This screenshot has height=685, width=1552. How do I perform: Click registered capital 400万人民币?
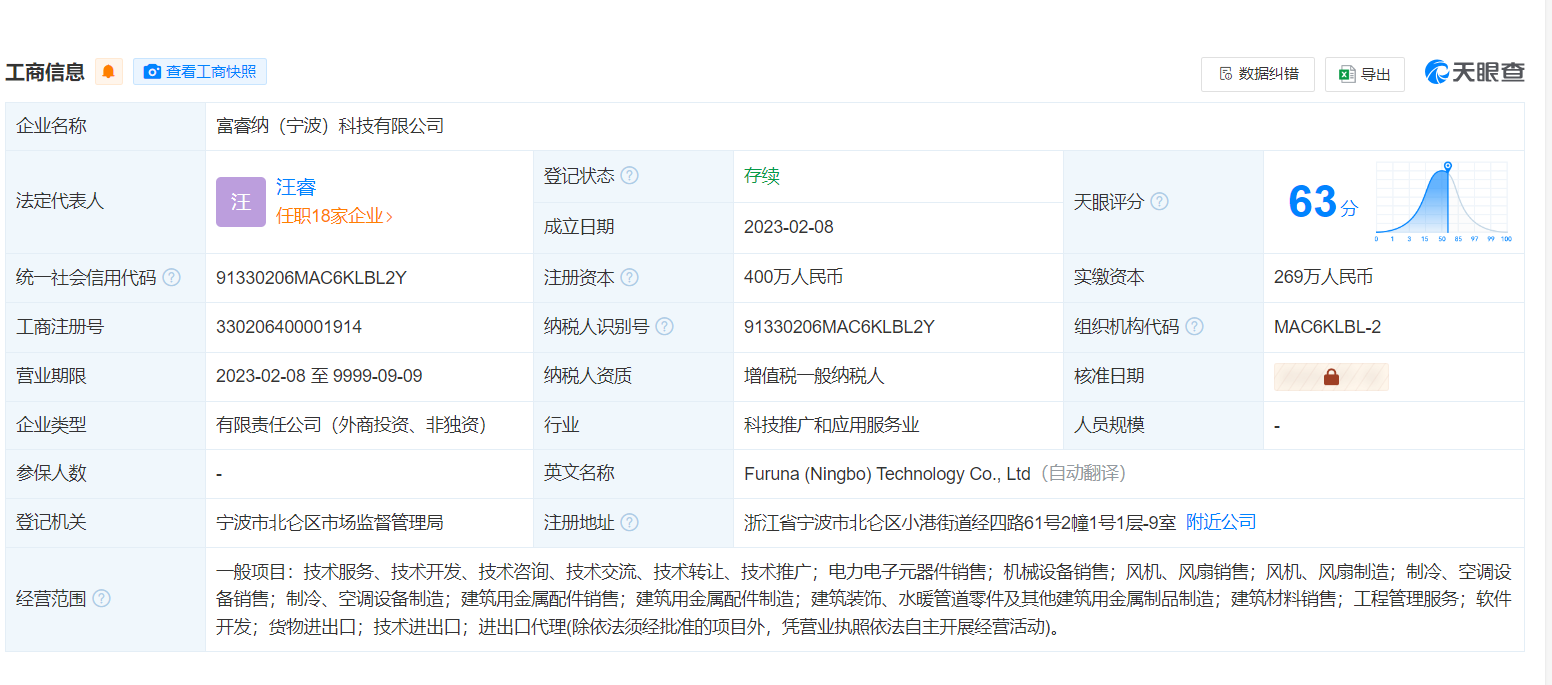[x=793, y=277]
